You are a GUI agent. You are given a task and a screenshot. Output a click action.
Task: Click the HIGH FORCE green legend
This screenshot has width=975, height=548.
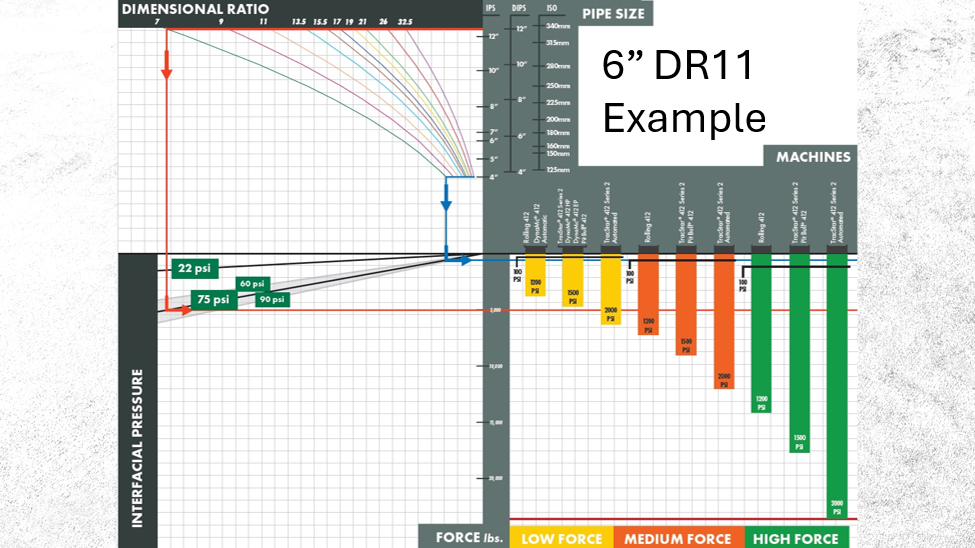[796, 538]
